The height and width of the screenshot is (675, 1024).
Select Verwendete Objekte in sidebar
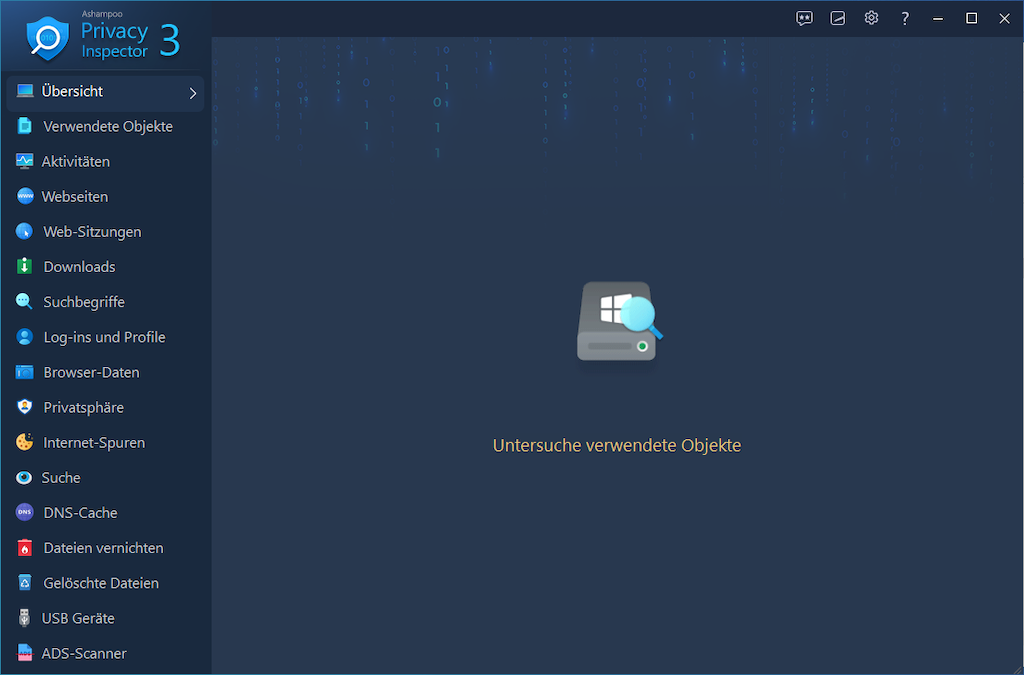(x=107, y=127)
